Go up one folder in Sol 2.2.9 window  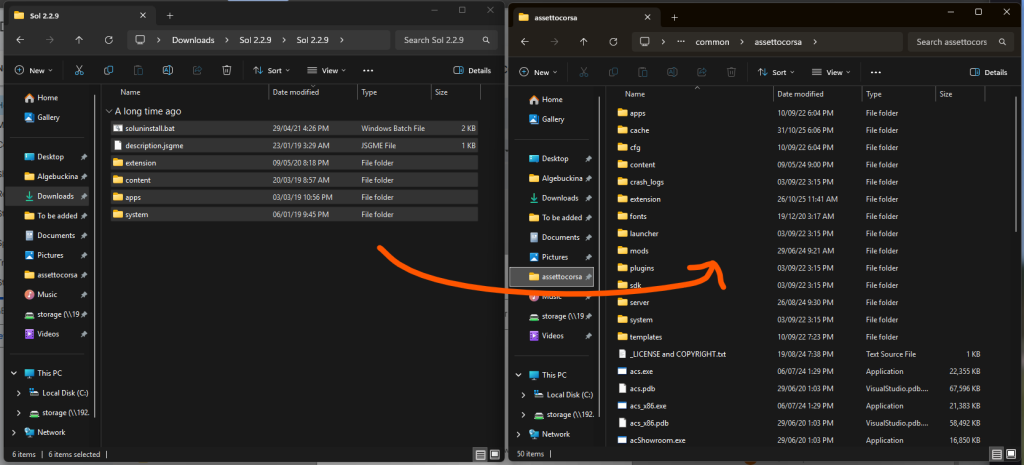79,40
